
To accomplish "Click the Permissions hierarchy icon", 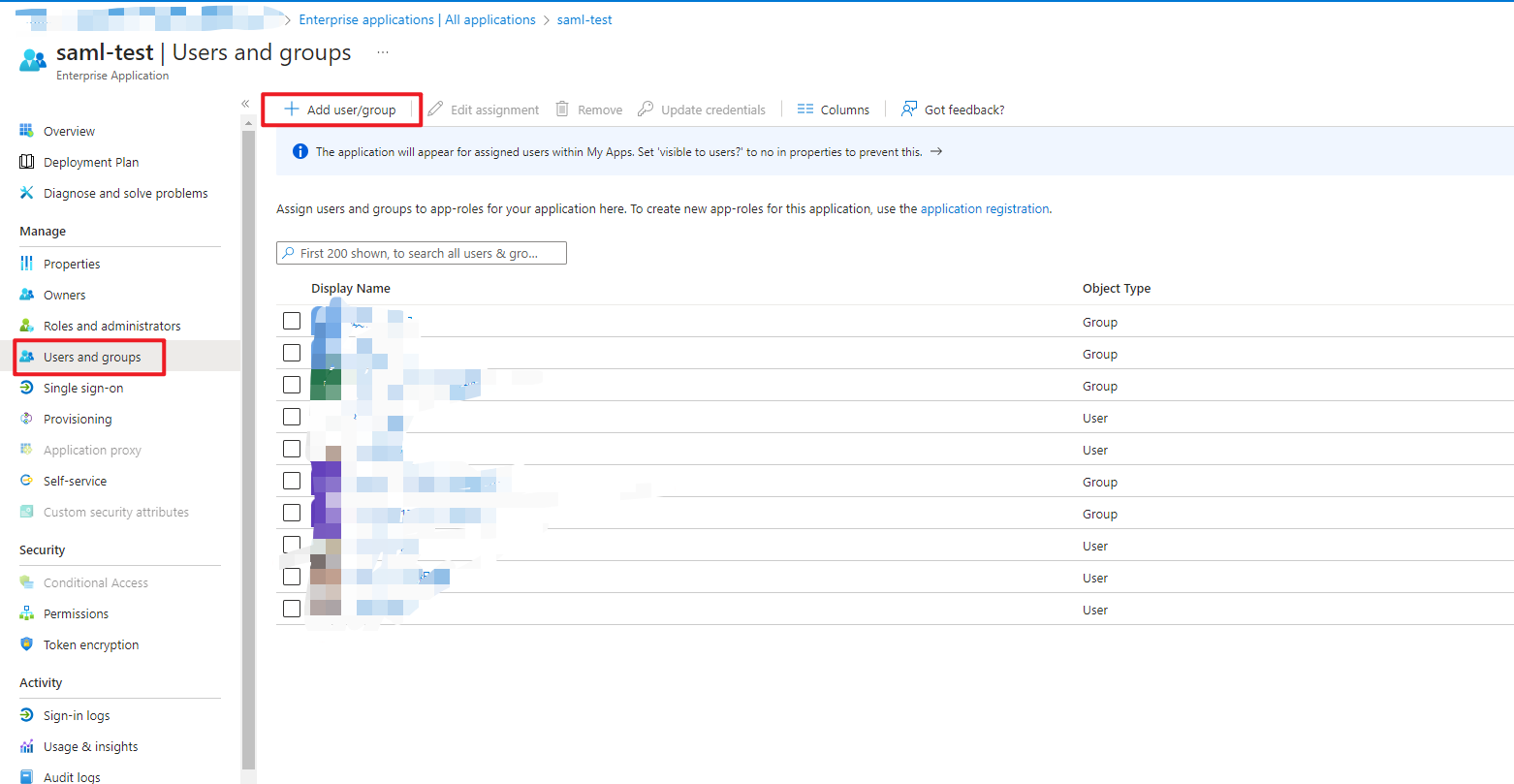I will (x=26, y=613).
